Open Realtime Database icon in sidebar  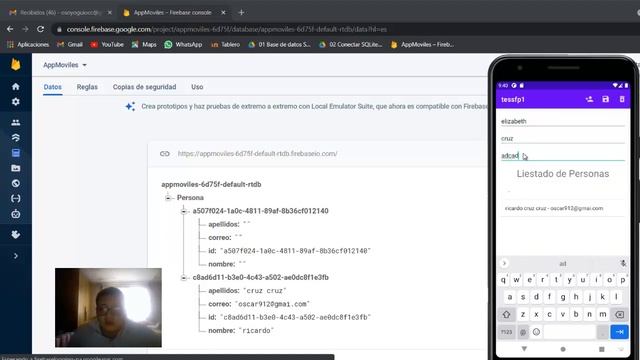click(x=16, y=153)
